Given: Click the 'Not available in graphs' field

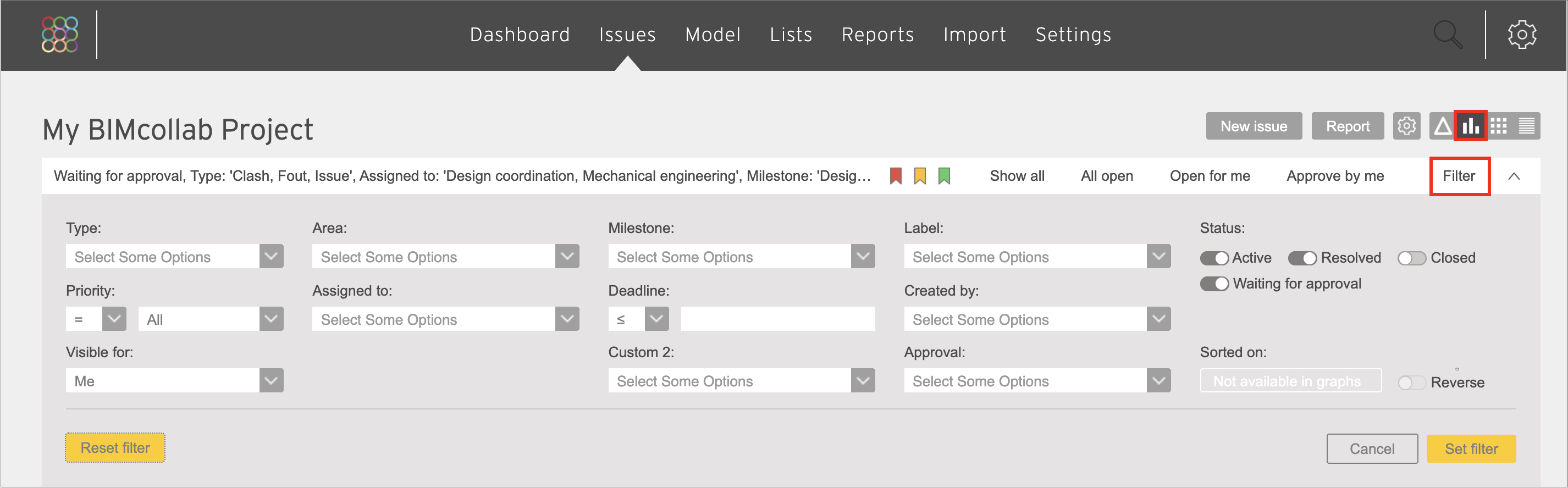Looking at the screenshot, I should point(1290,381).
